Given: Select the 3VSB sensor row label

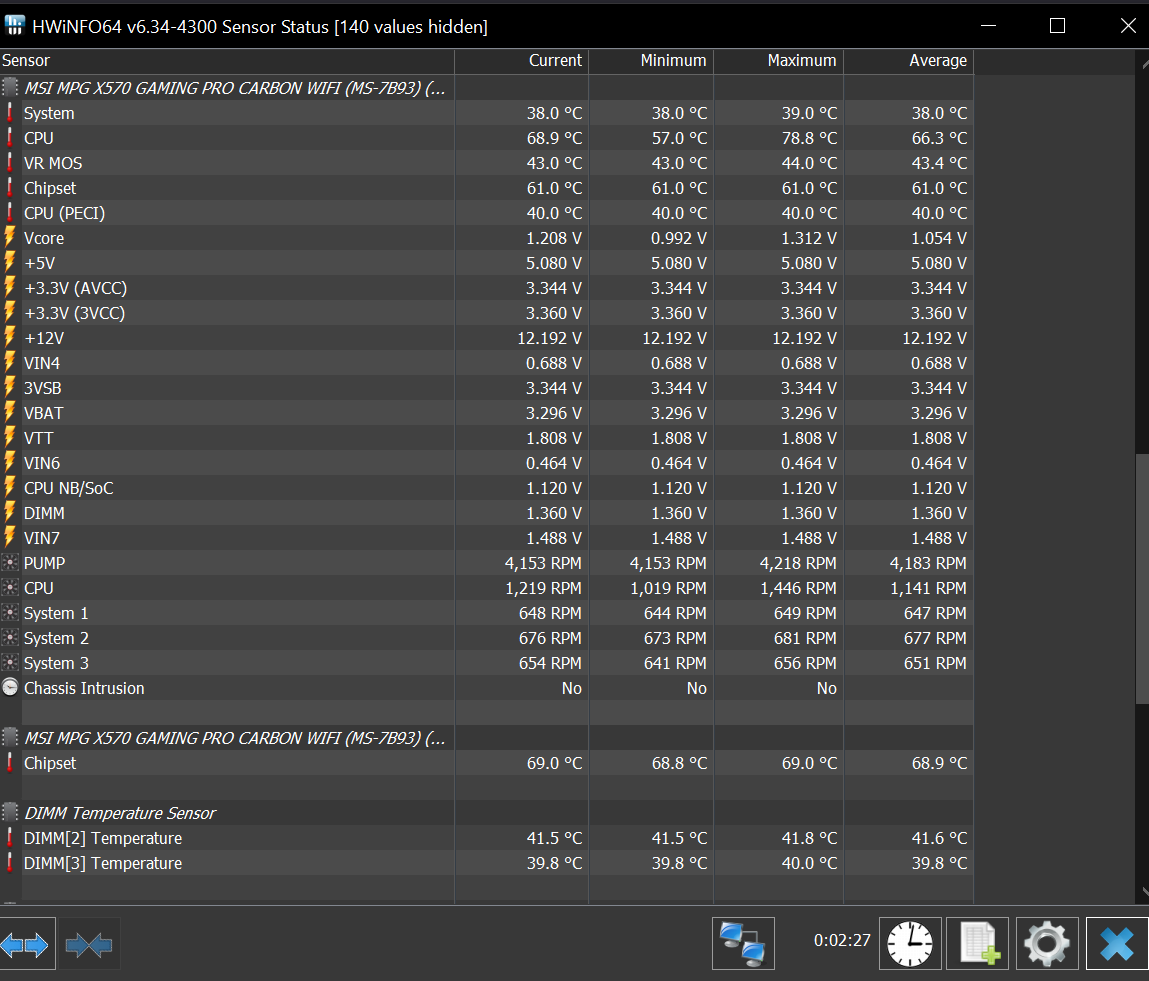Looking at the screenshot, I should (43, 388).
